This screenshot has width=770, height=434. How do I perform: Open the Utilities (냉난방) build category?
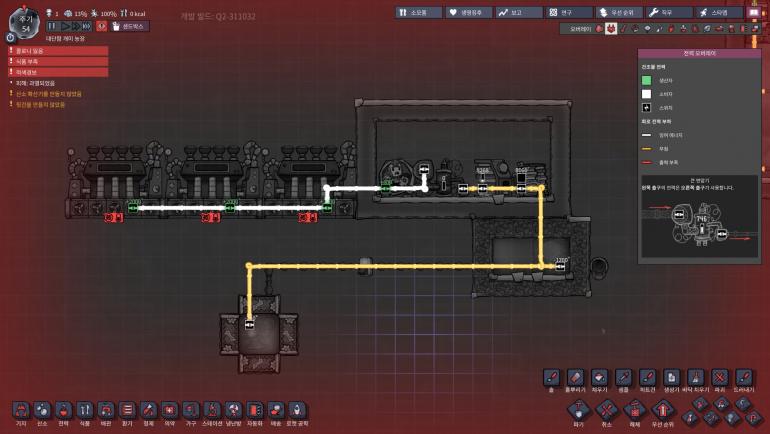coord(233,410)
